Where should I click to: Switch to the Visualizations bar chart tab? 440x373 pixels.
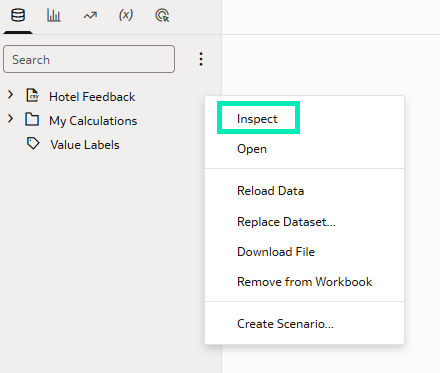click(x=54, y=15)
